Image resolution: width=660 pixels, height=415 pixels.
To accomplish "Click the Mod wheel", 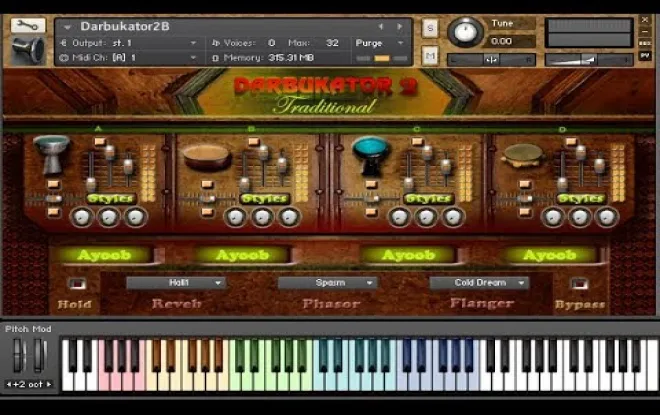I will tap(40, 355).
